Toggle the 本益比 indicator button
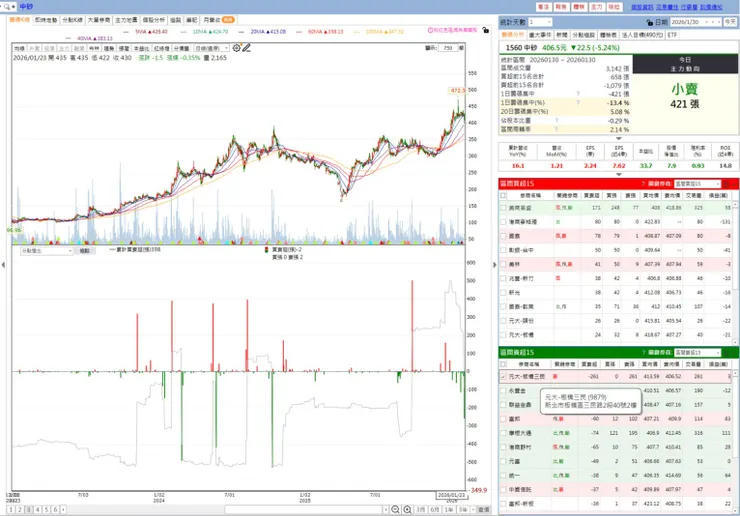Image resolution: width=740 pixels, height=516 pixels. click(141, 48)
